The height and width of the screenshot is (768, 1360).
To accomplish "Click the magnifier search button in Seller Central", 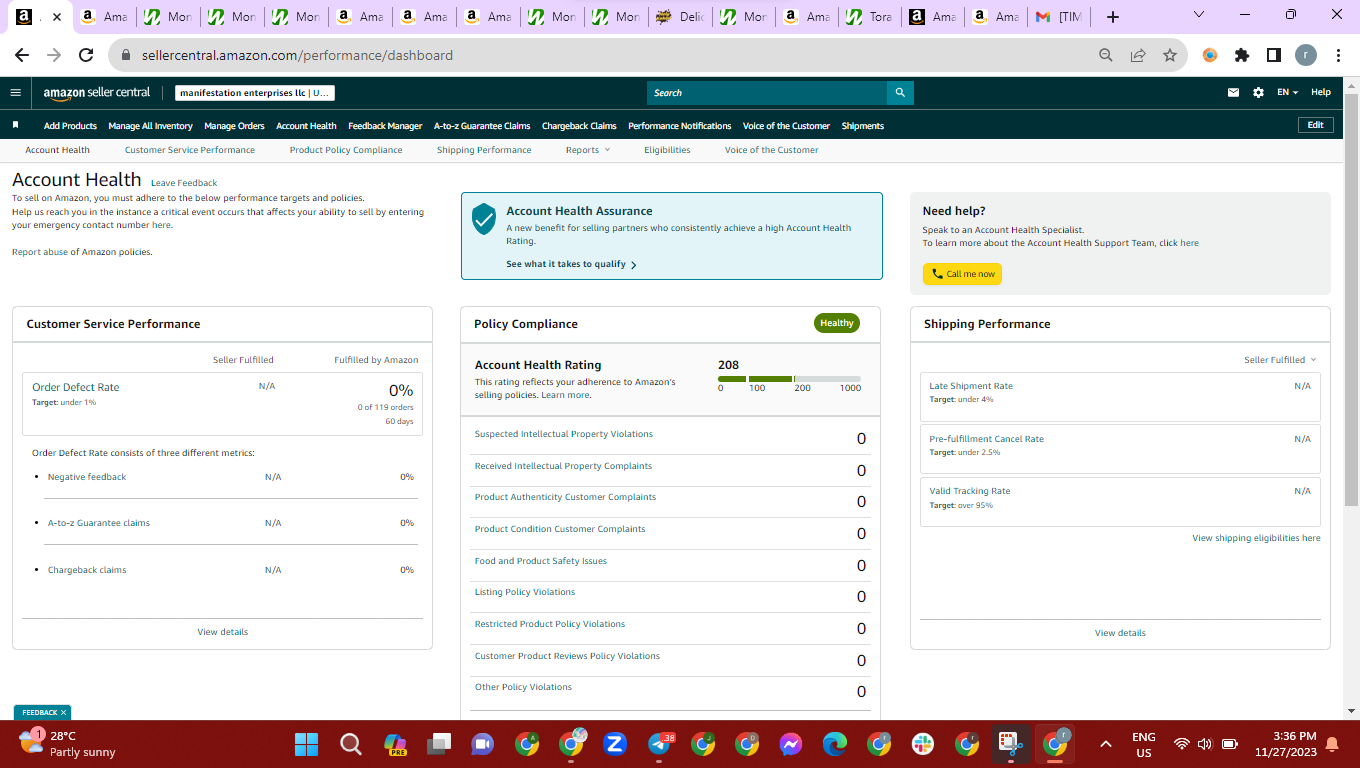I will point(900,93).
